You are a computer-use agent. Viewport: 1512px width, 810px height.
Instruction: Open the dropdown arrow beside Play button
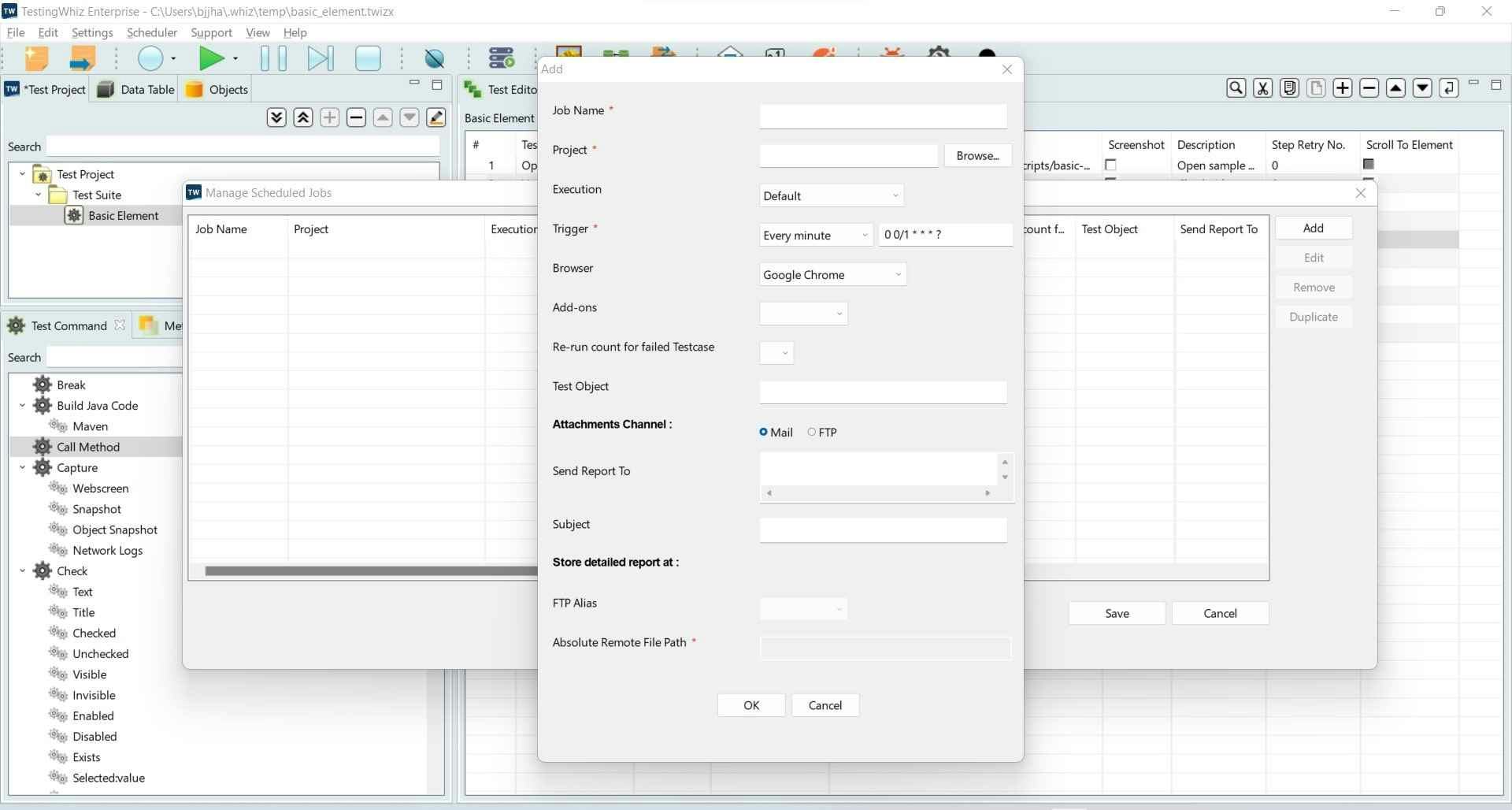tap(235, 58)
